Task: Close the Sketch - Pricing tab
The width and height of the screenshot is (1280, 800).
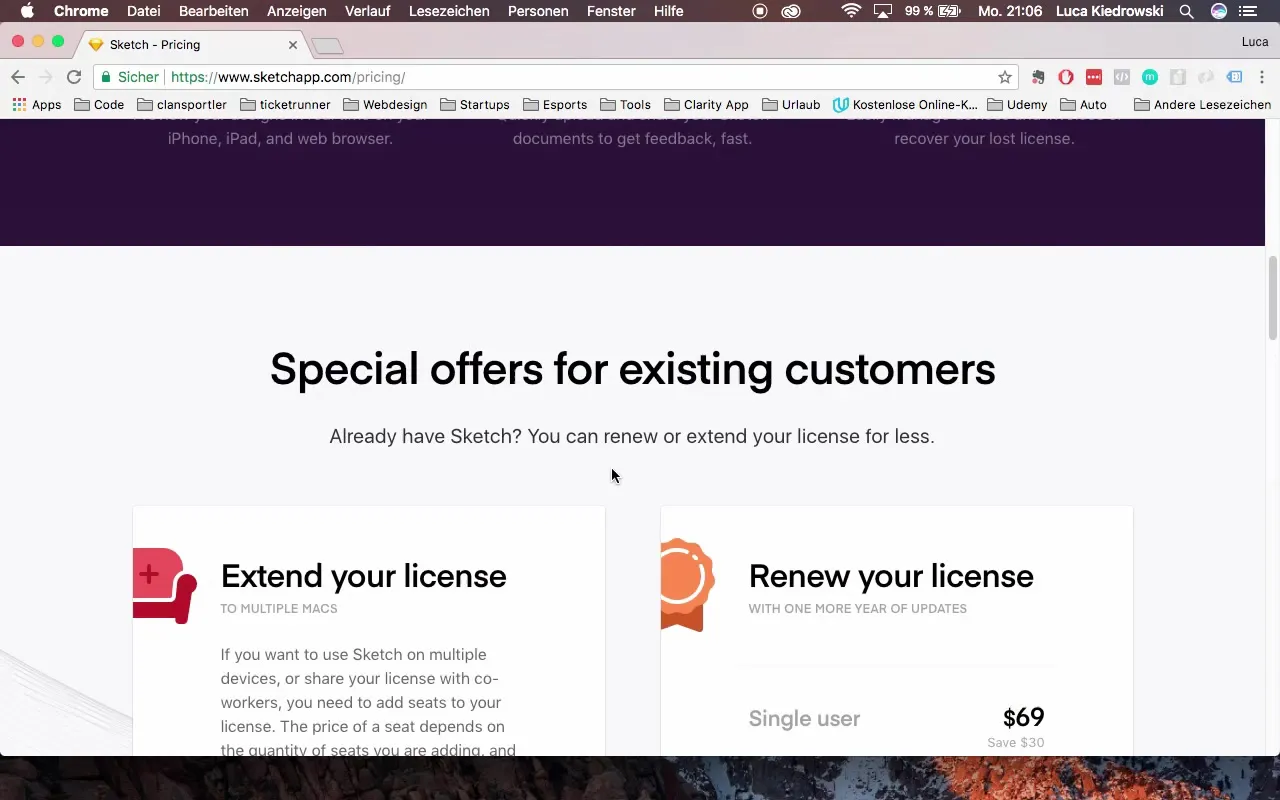Action: tap(293, 45)
